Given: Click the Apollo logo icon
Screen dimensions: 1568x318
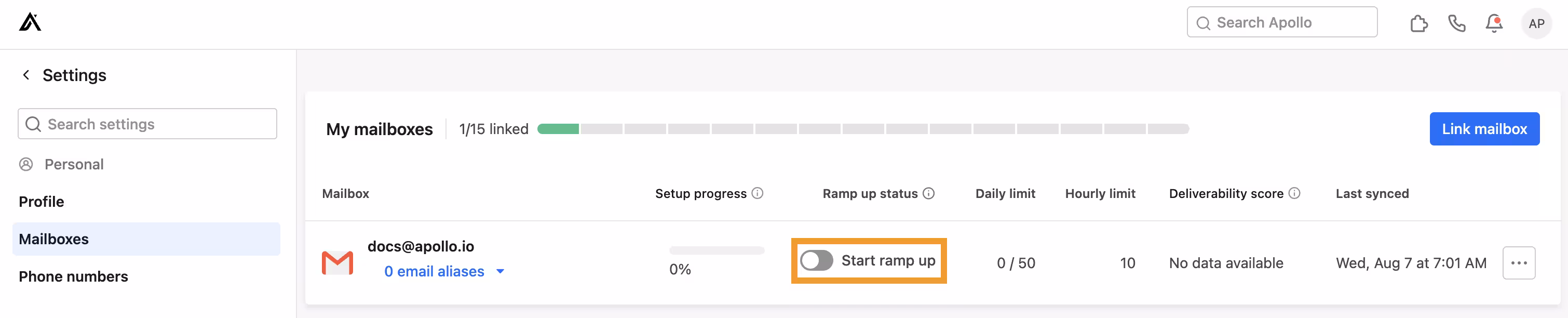Looking at the screenshot, I should tap(30, 22).
